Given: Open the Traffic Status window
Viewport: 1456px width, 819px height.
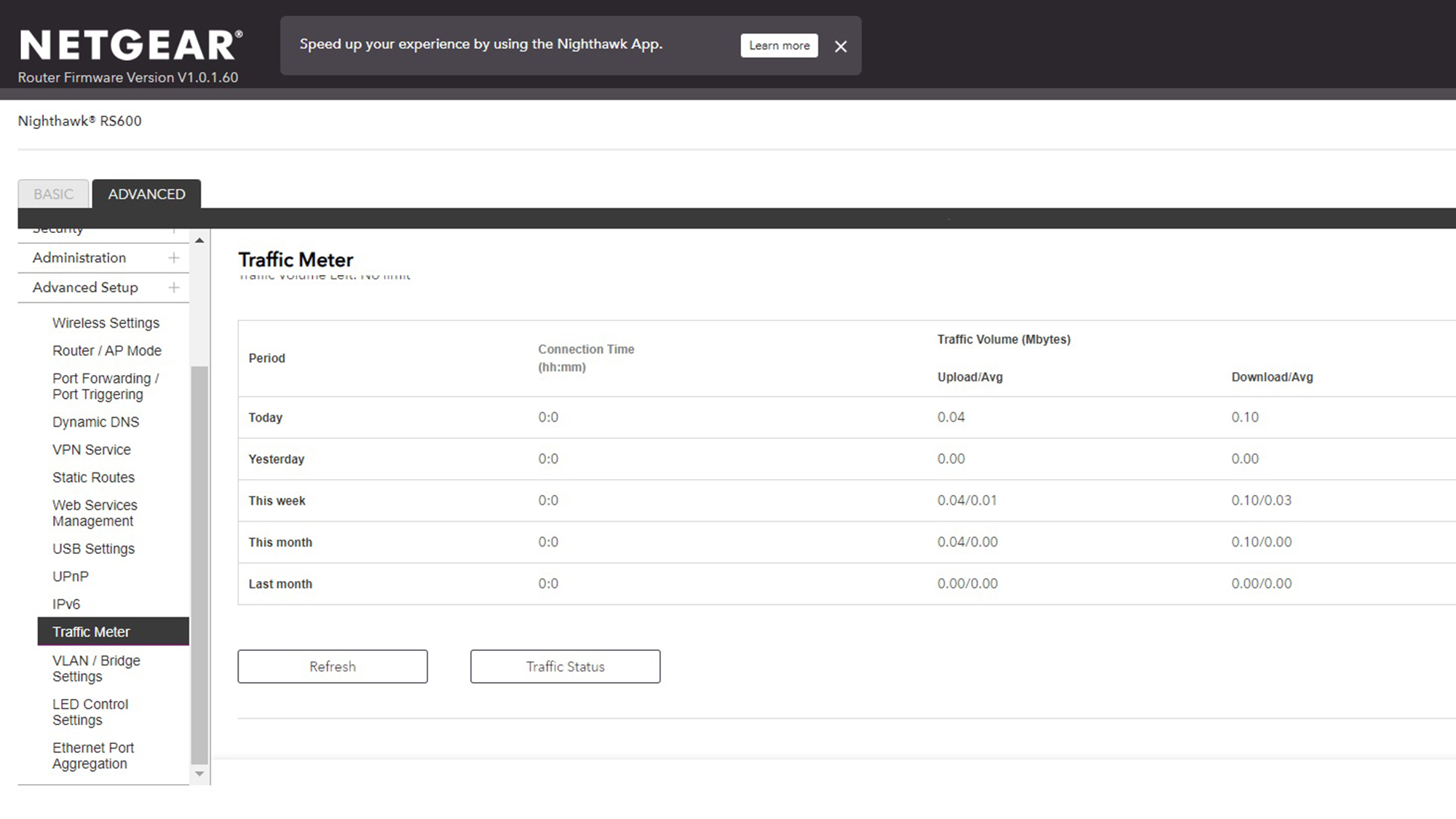Looking at the screenshot, I should (x=565, y=666).
